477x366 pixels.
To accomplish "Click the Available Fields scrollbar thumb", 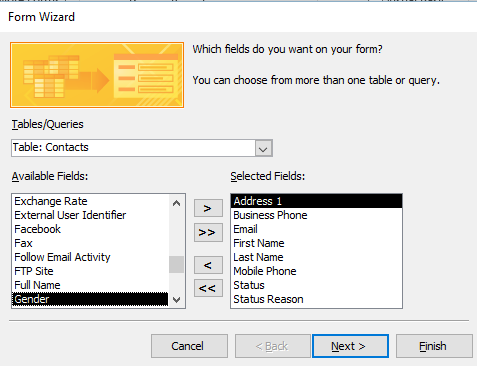I will (176, 264).
